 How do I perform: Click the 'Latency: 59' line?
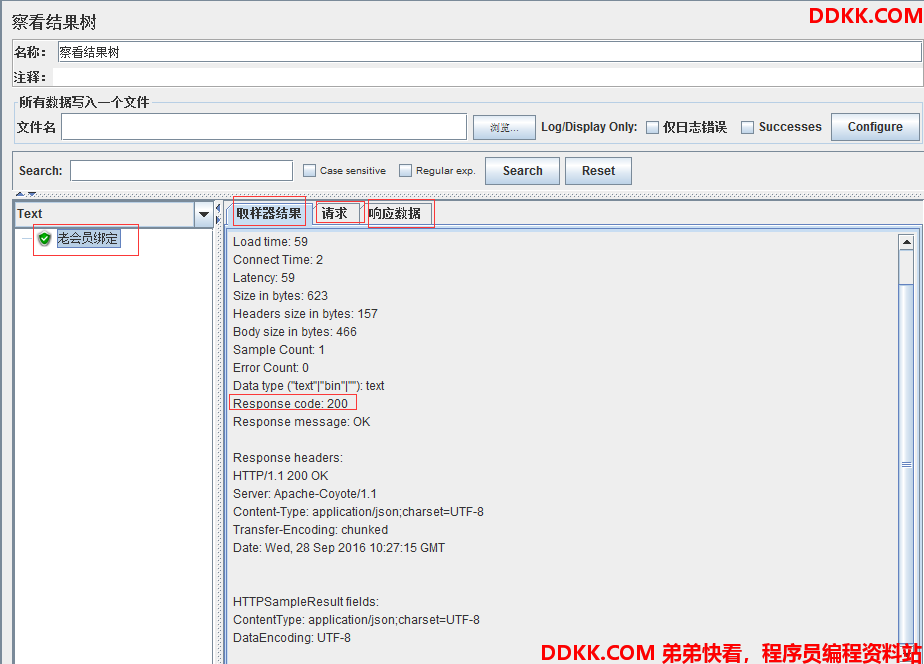pos(263,278)
